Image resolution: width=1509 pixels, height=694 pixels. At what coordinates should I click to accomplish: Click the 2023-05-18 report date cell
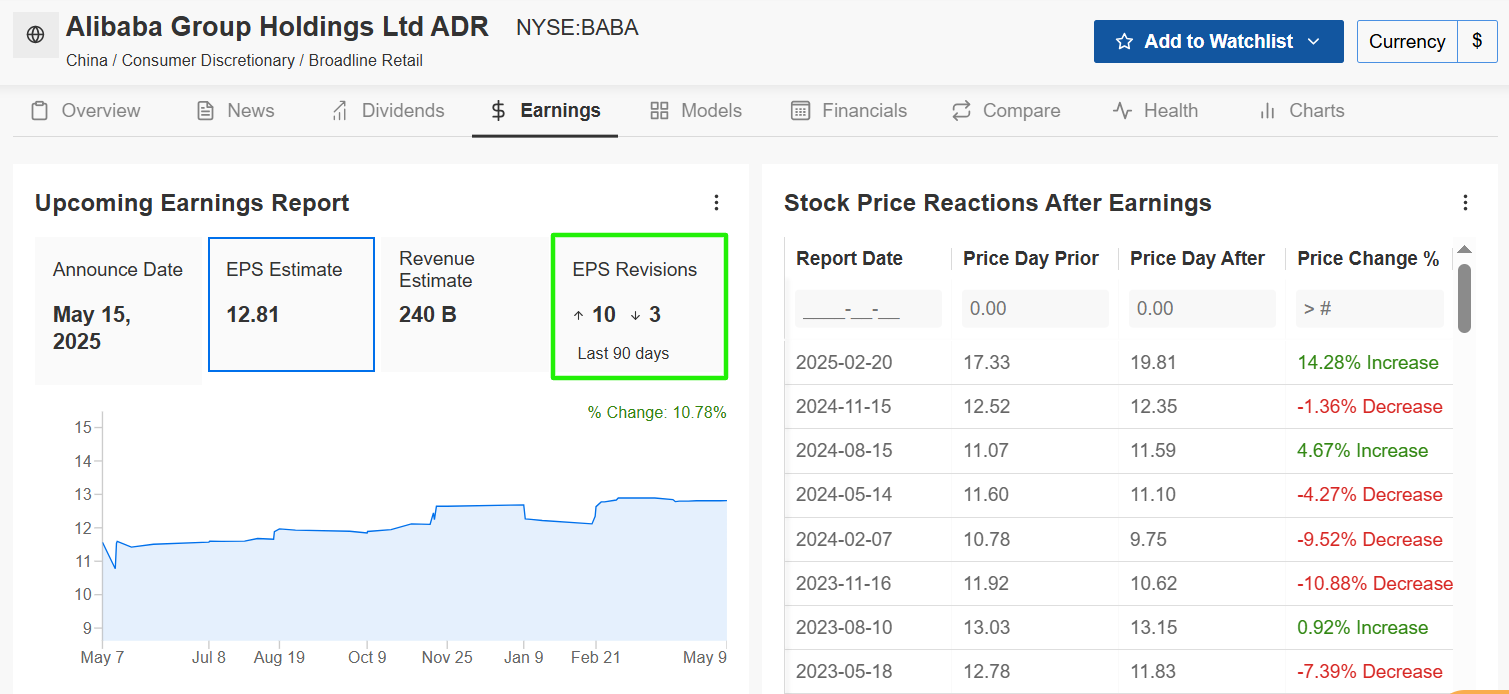pyautogui.click(x=844, y=672)
